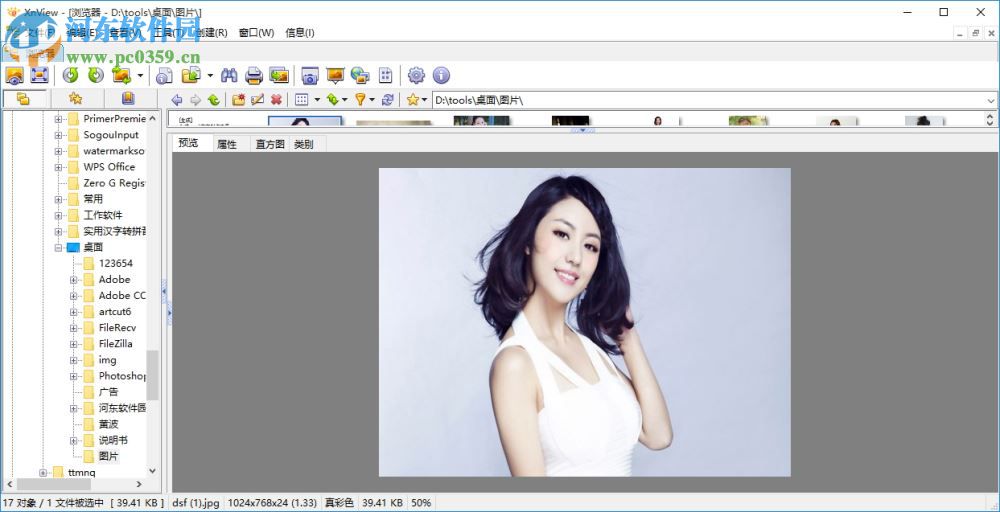The width and height of the screenshot is (1000, 512).
Task: Select the highlighted thumbnail in the strip
Action: [x=305, y=121]
